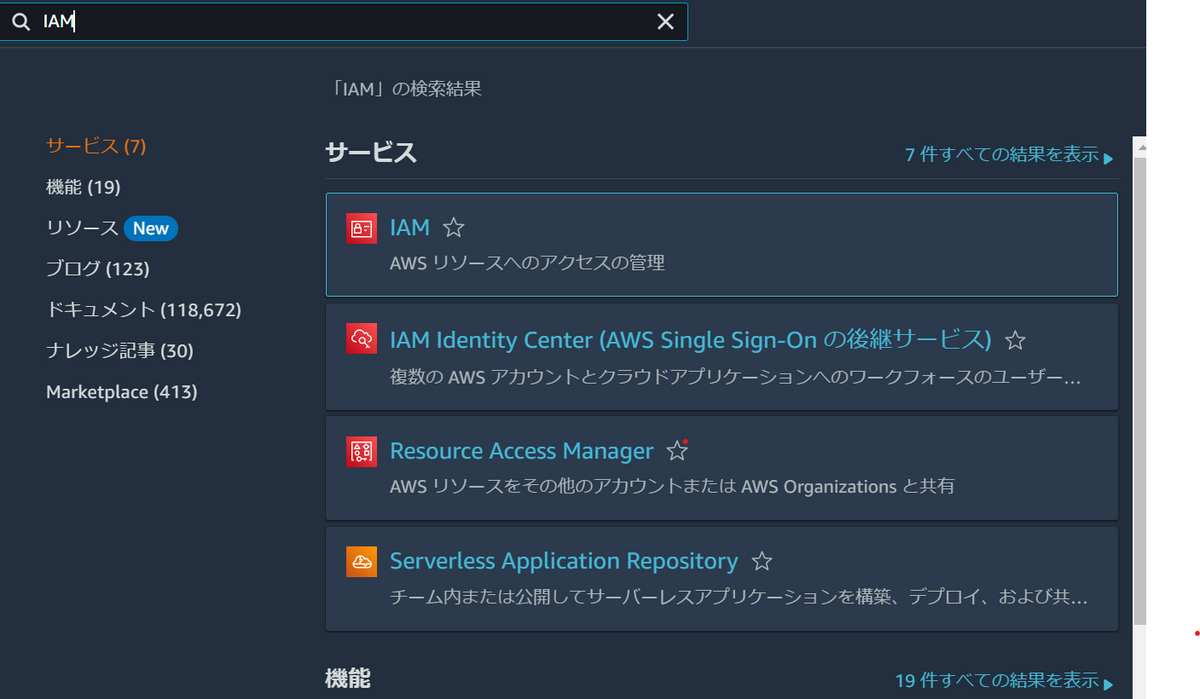Image resolution: width=1200 pixels, height=699 pixels.
Task: Favorite IAM Identity Center with star
Action: 1015,340
